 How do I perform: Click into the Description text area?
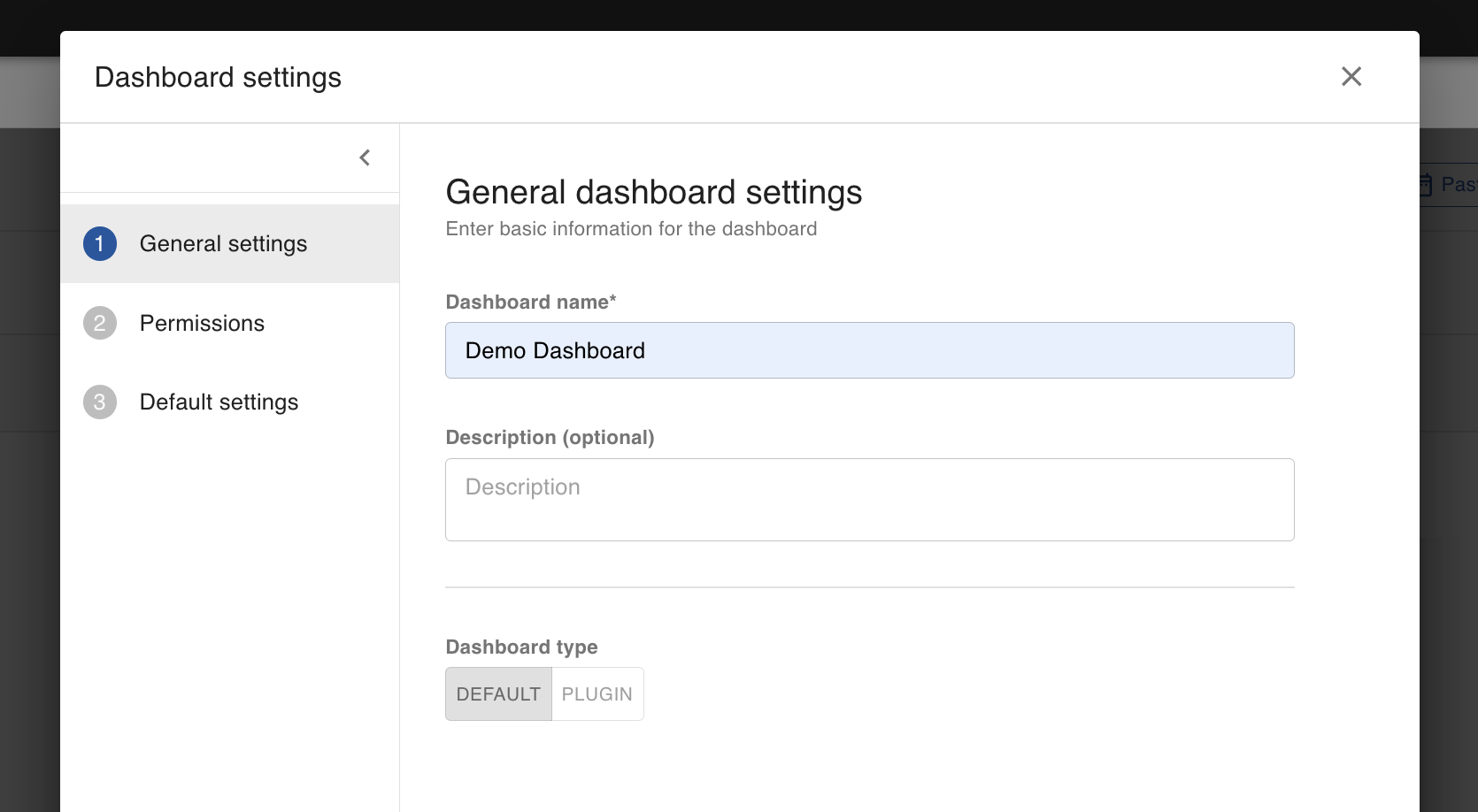[x=869, y=499]
